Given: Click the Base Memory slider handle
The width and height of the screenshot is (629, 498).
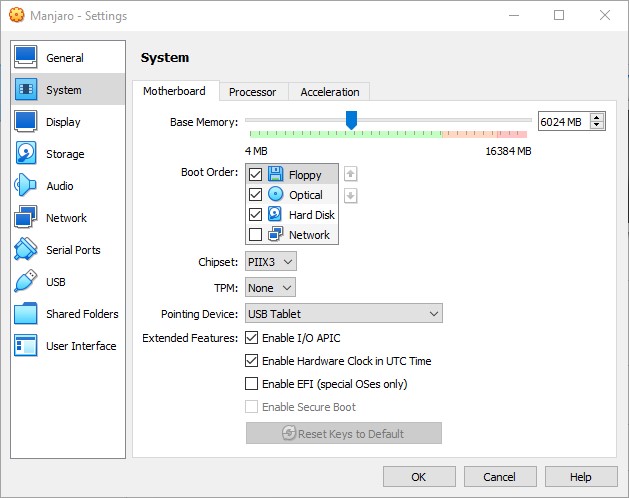Looking at the screenshot, I should tap(351, 120).
